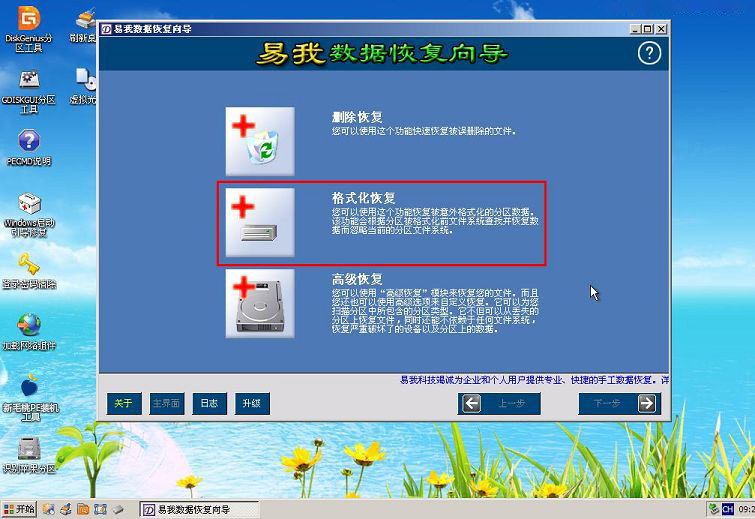Open help with the question mark icon
This screenshot has width=755, height=519.
point(649,52)
